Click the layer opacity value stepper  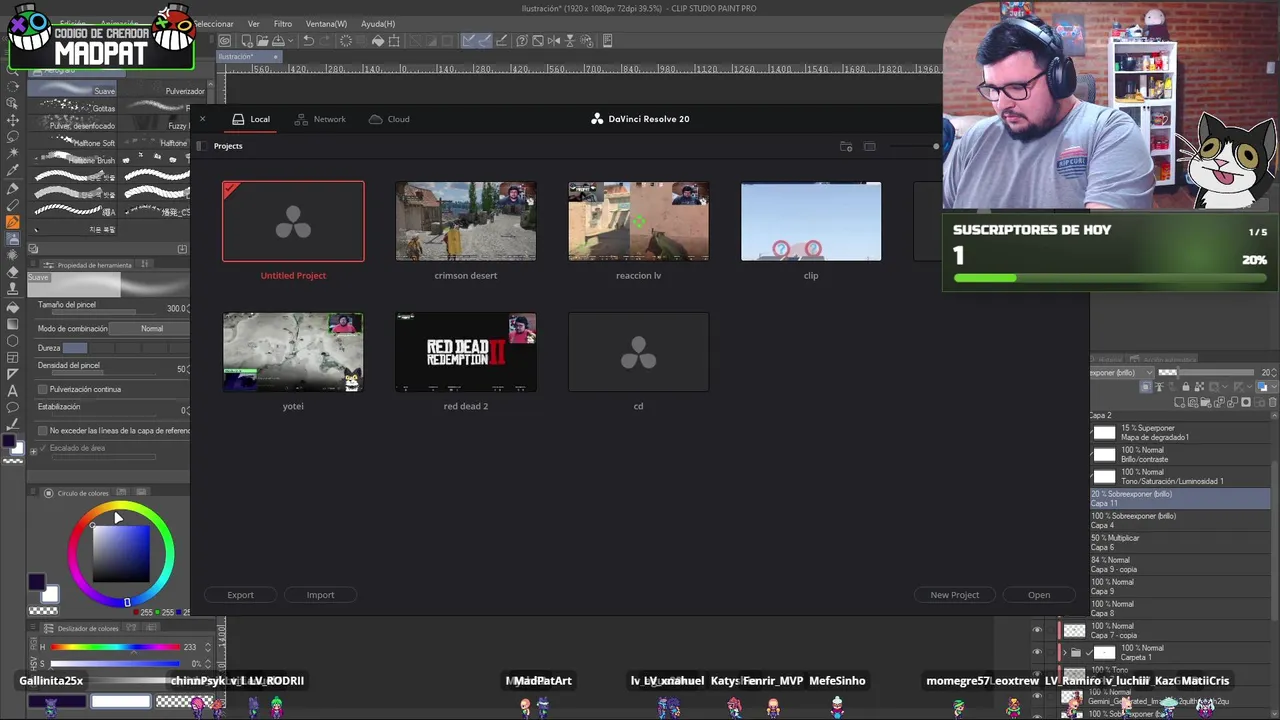1274,373
